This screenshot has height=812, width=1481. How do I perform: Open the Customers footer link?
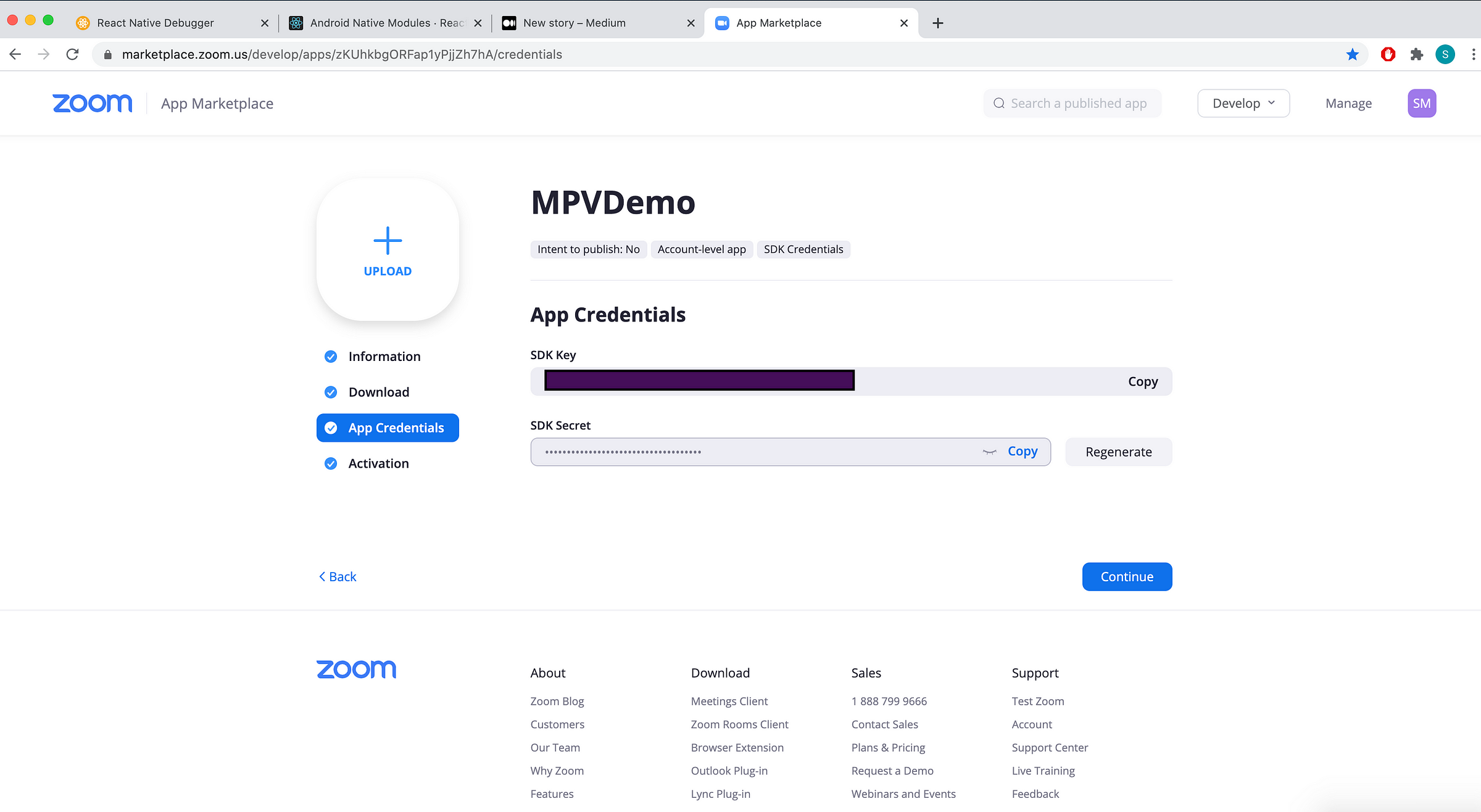coord(557,724)
